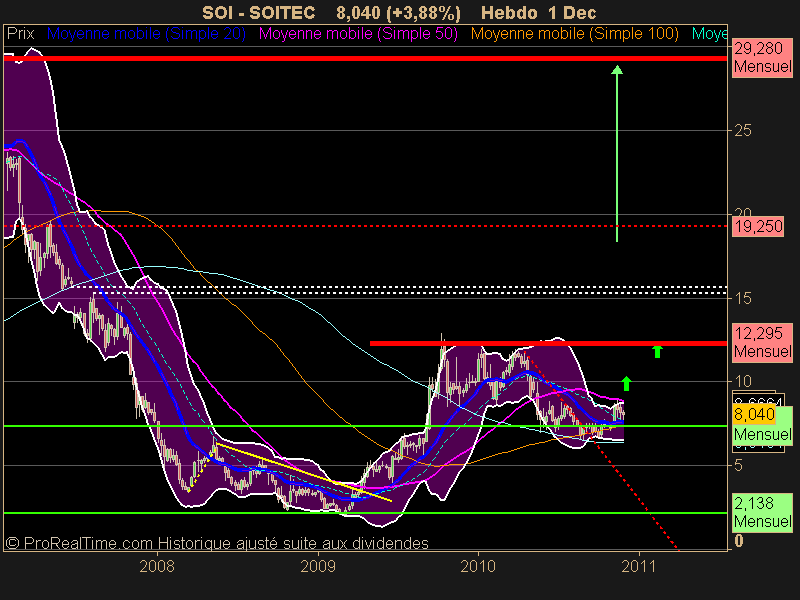Select the Moyenne mobile (Simple 50) legend
This screenshot has height=600, width=800.
coord(358,34)
